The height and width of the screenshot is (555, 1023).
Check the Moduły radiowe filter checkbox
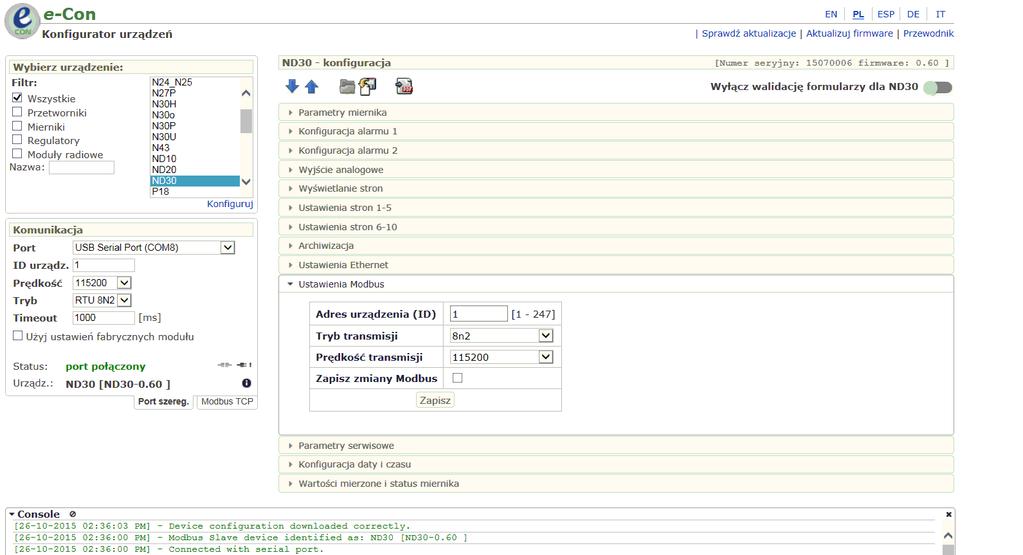[17, 154]
